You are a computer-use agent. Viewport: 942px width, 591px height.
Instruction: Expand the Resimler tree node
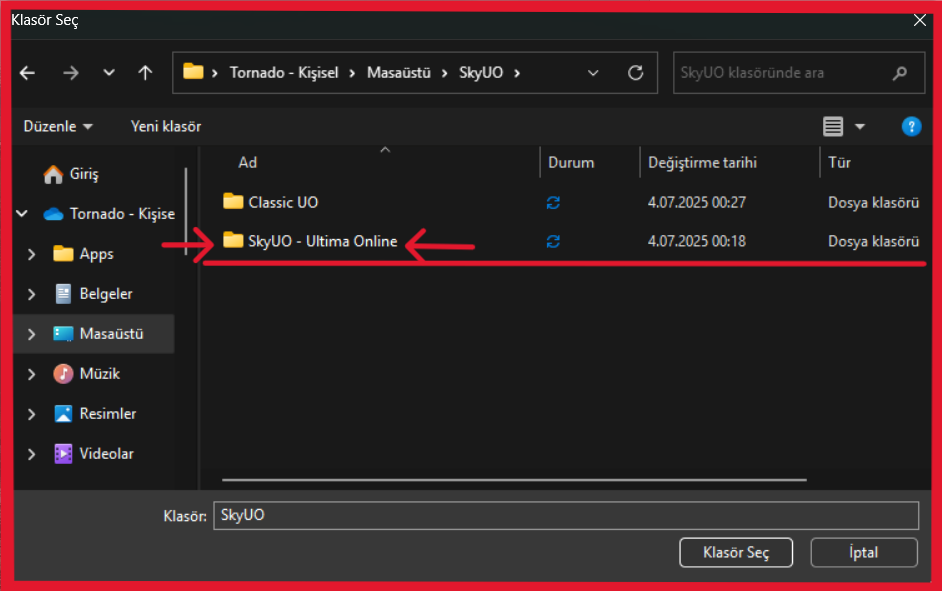[x=32, y=414]
